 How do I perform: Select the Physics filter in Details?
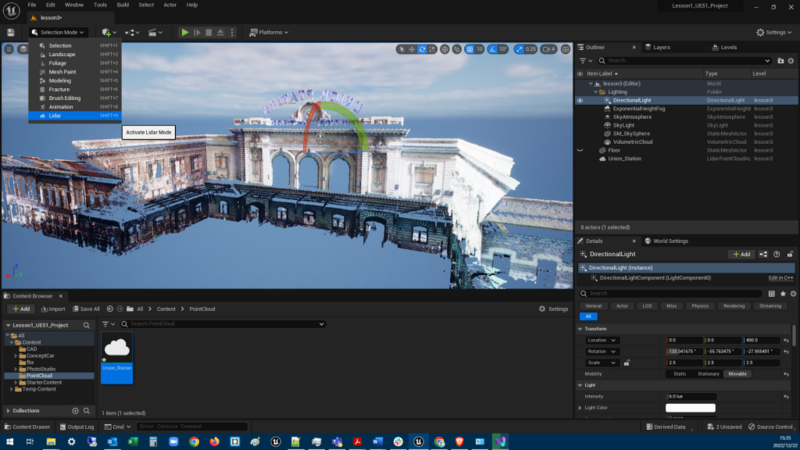coord(699,306)
